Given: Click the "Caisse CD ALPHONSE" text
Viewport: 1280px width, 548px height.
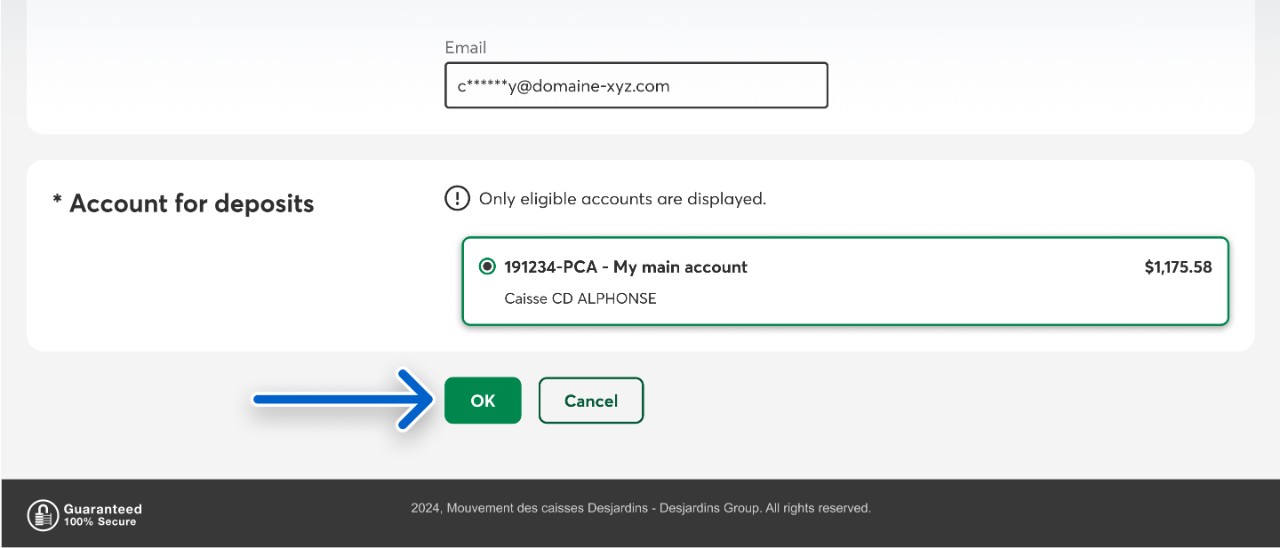Looking at the screenshot, I should tap(580, 298).
